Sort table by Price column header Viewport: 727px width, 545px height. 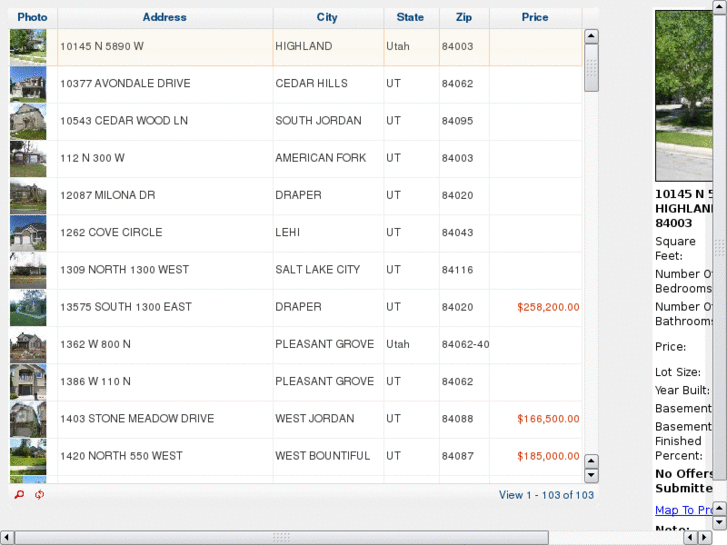[x=535, y=17]
